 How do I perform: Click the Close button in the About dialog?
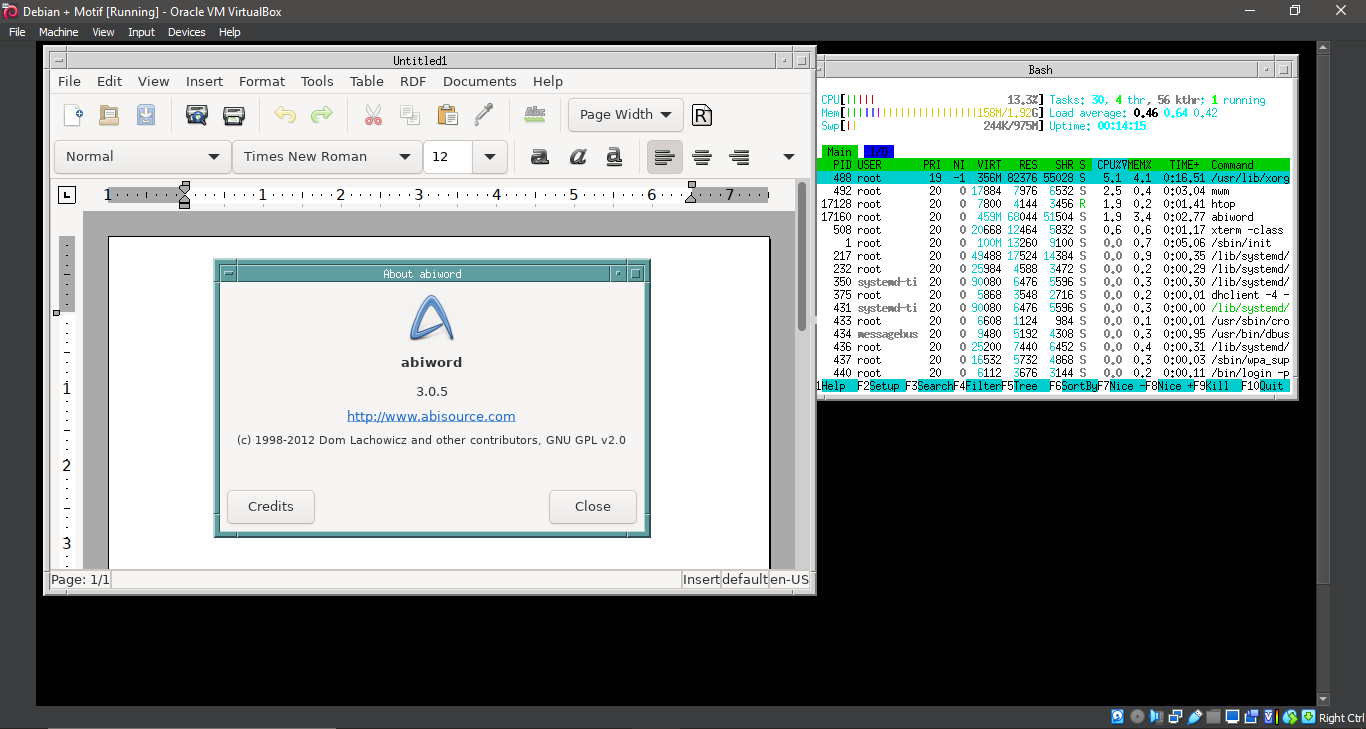592,507
